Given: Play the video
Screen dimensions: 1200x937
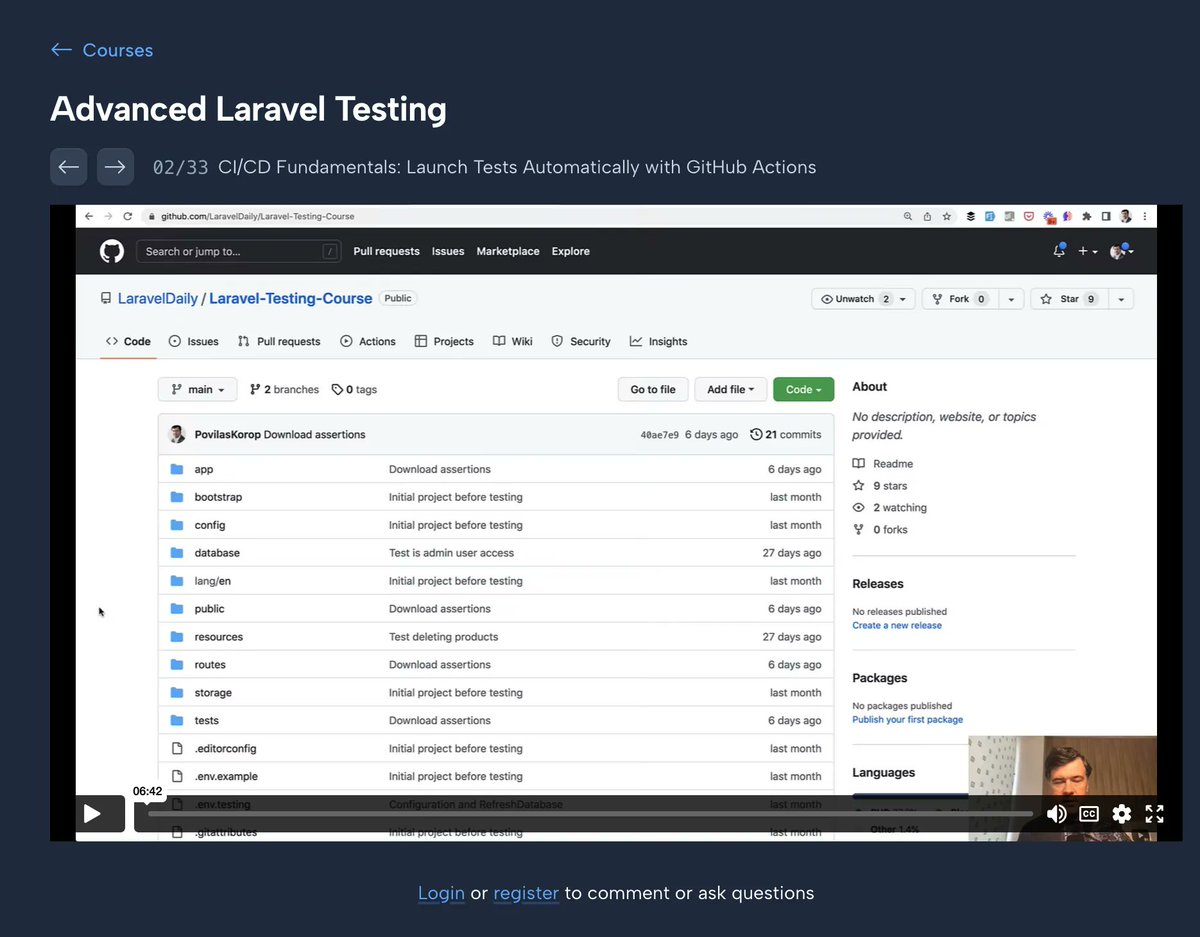Looking at the screenshot, I should click(x=92, y=814).
